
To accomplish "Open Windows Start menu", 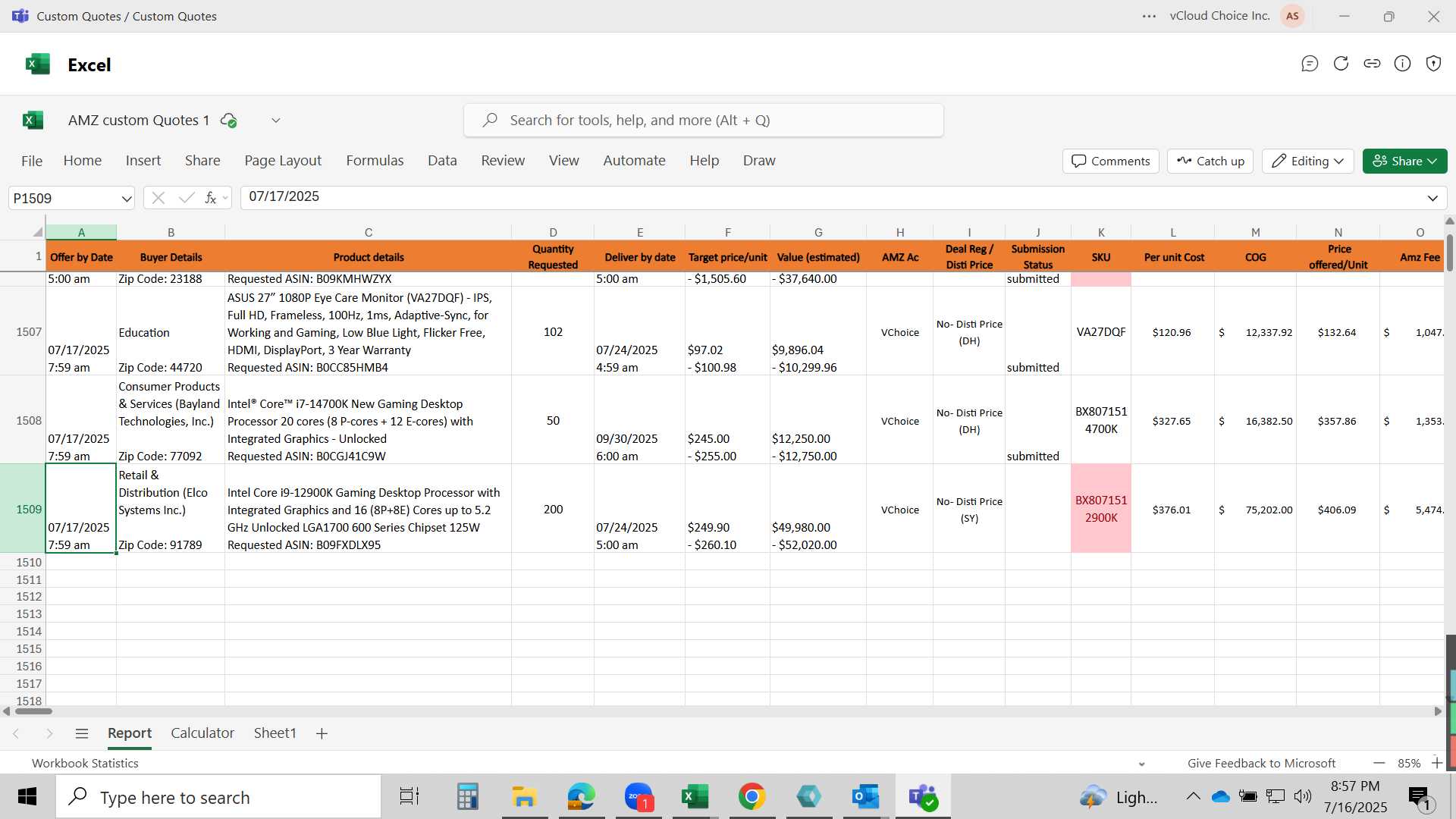I will coord(27,797).
